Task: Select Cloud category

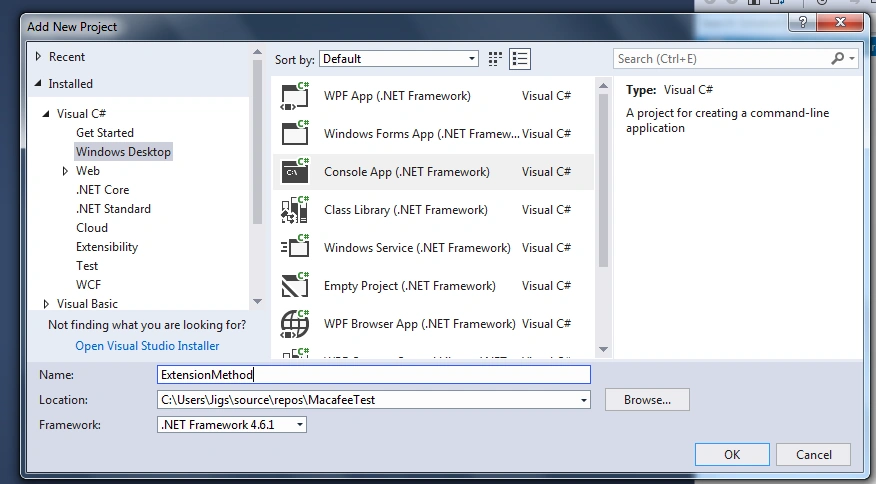Action: click(x=92, y=228)
